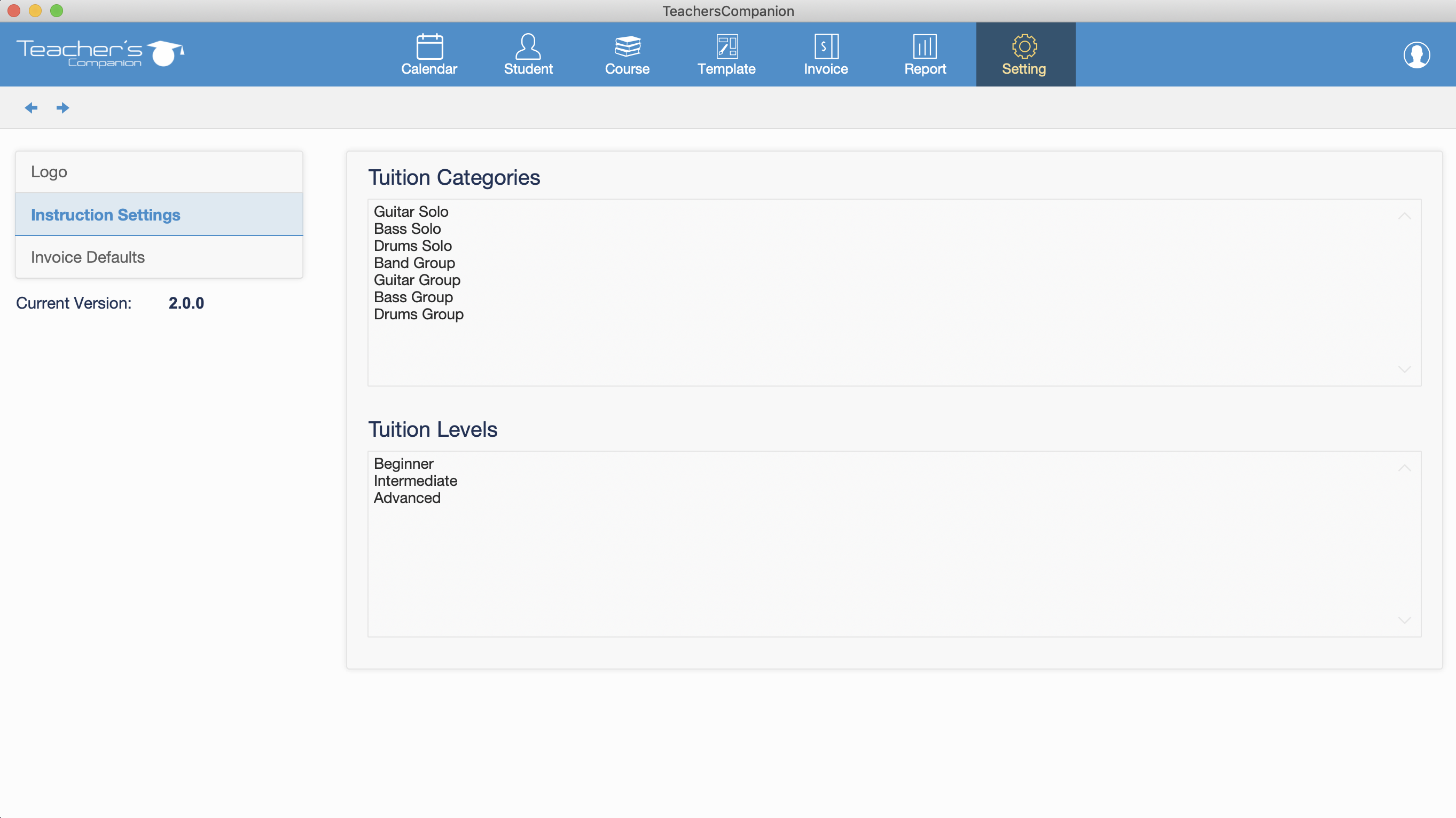
Task: Click the Teacher's Companion logo
Action: pos(100,54)
